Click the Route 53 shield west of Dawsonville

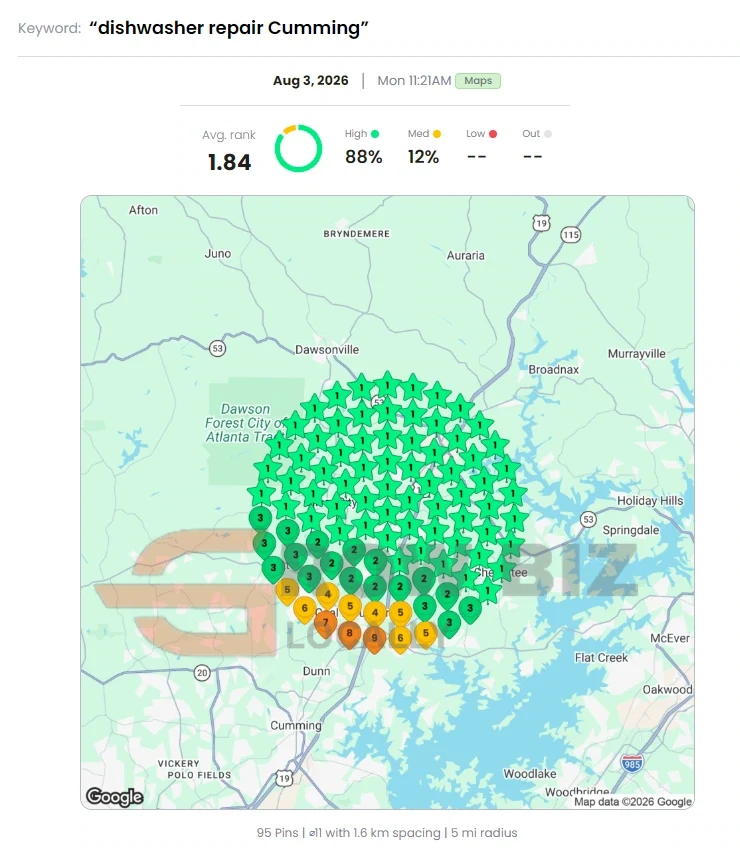point(218,348)
